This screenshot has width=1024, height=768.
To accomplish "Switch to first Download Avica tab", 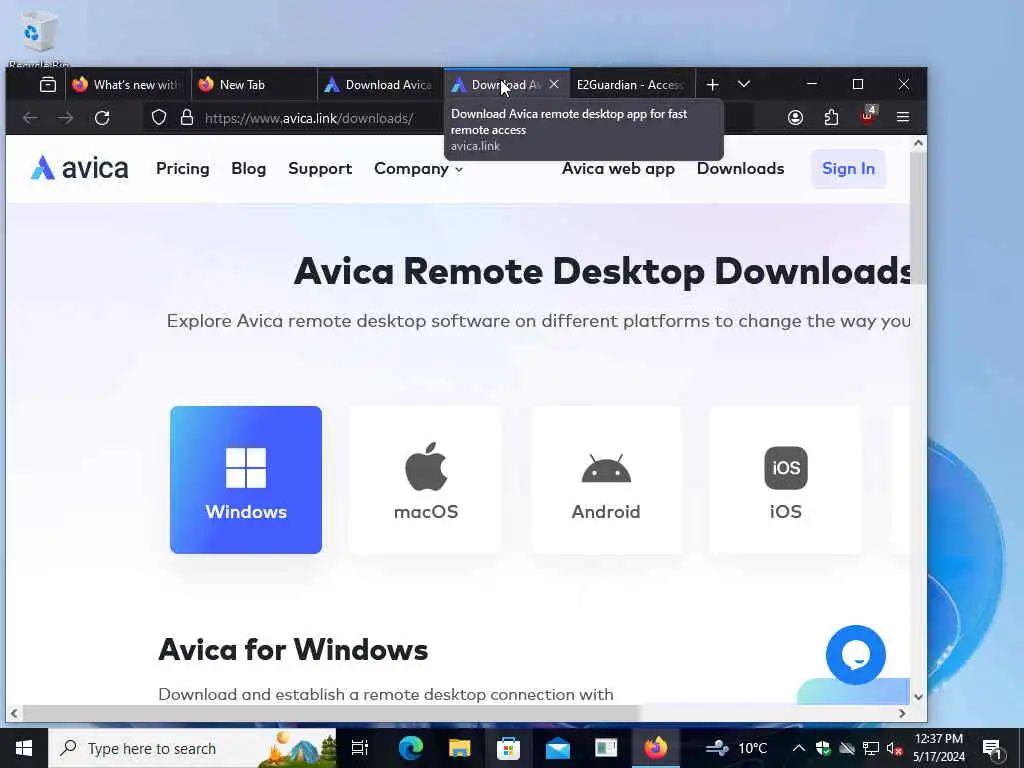I will click(381, 84).
